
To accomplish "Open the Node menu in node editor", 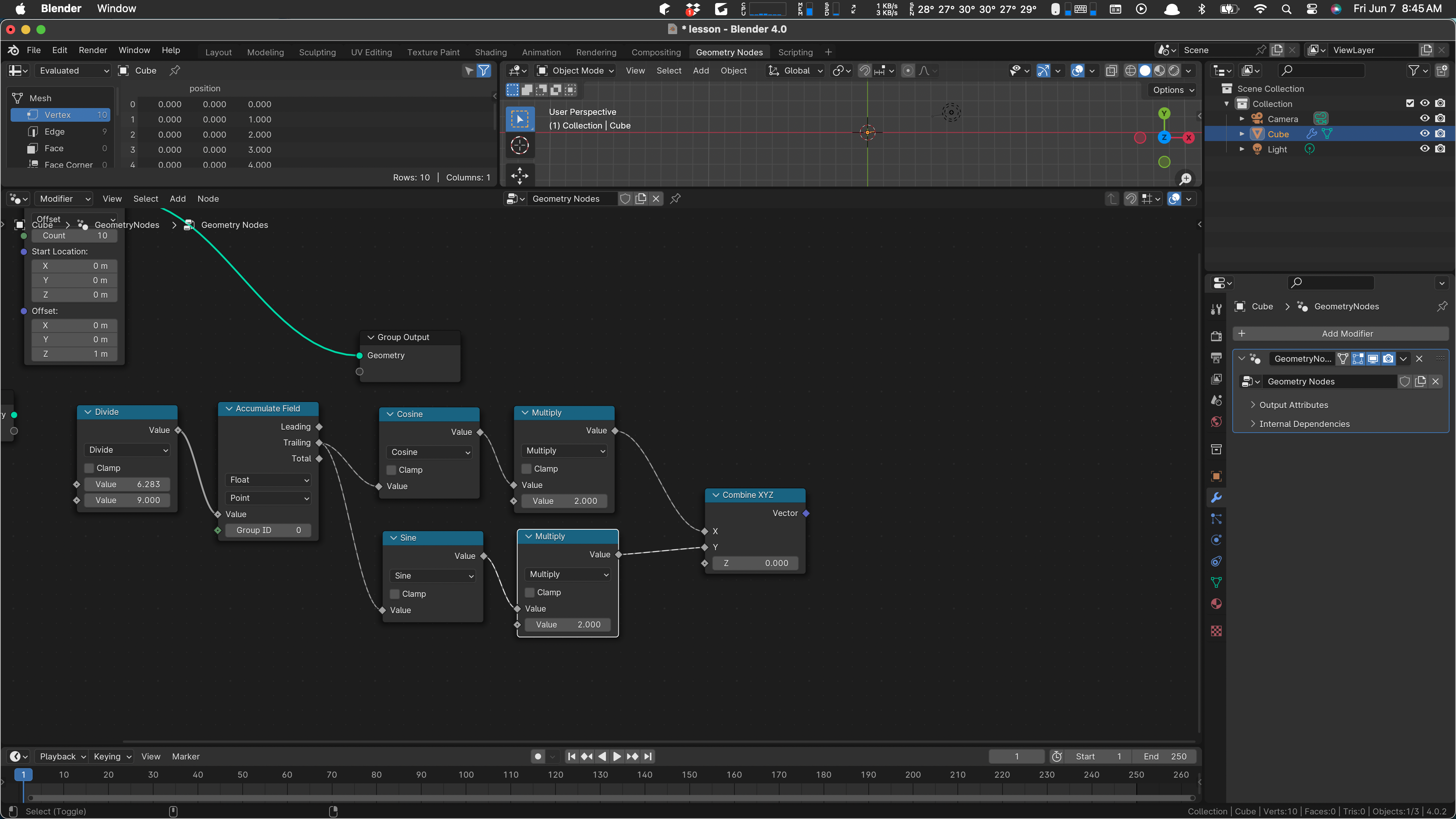I will (208, 198).
